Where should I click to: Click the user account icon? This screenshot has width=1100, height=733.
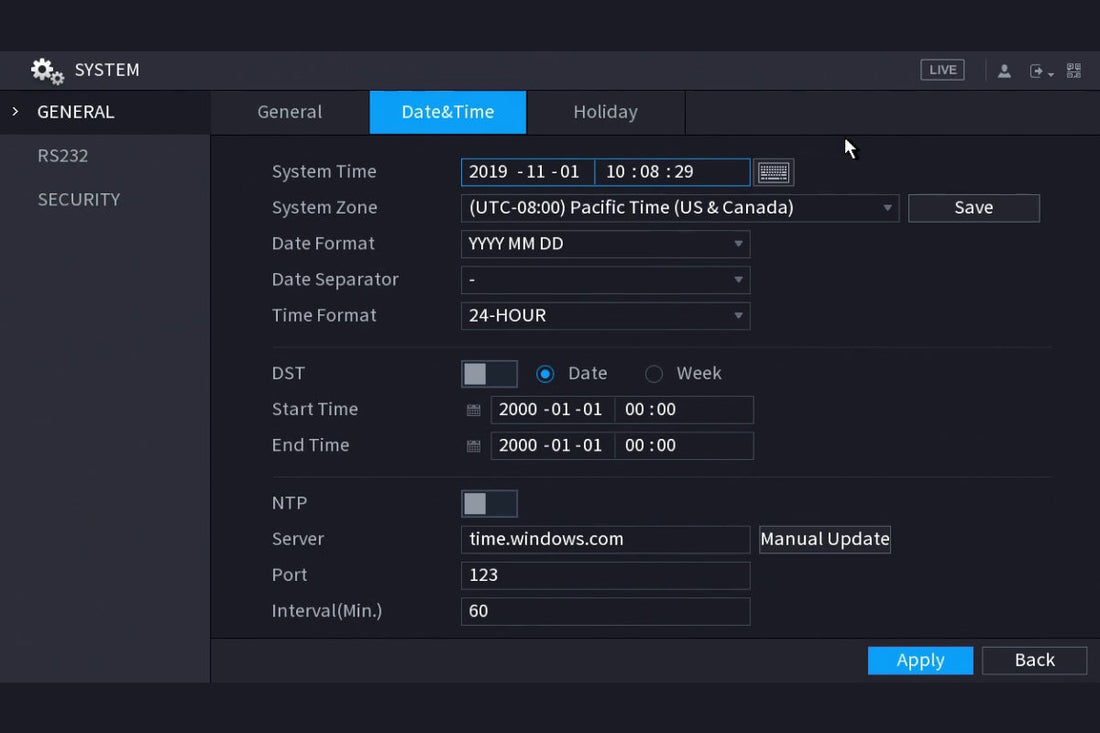coord(1004,70)
